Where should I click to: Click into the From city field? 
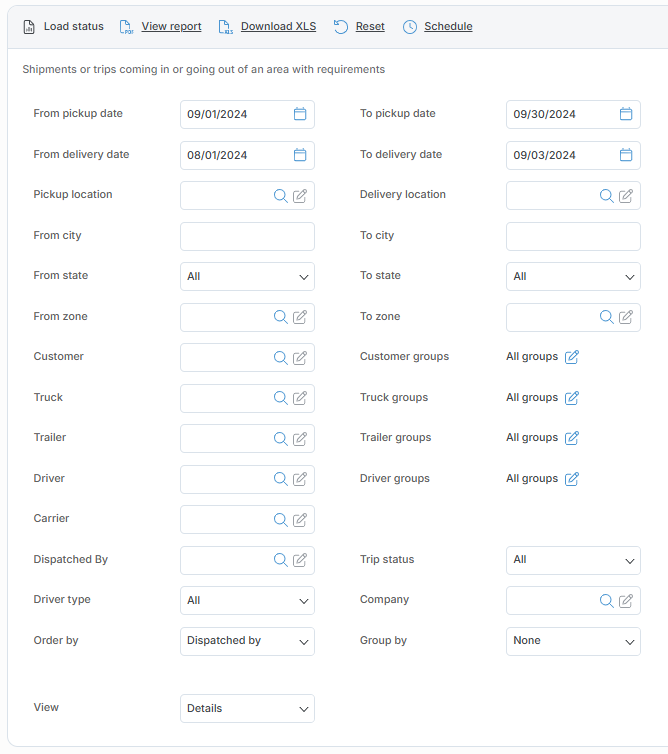click(247, 236)
